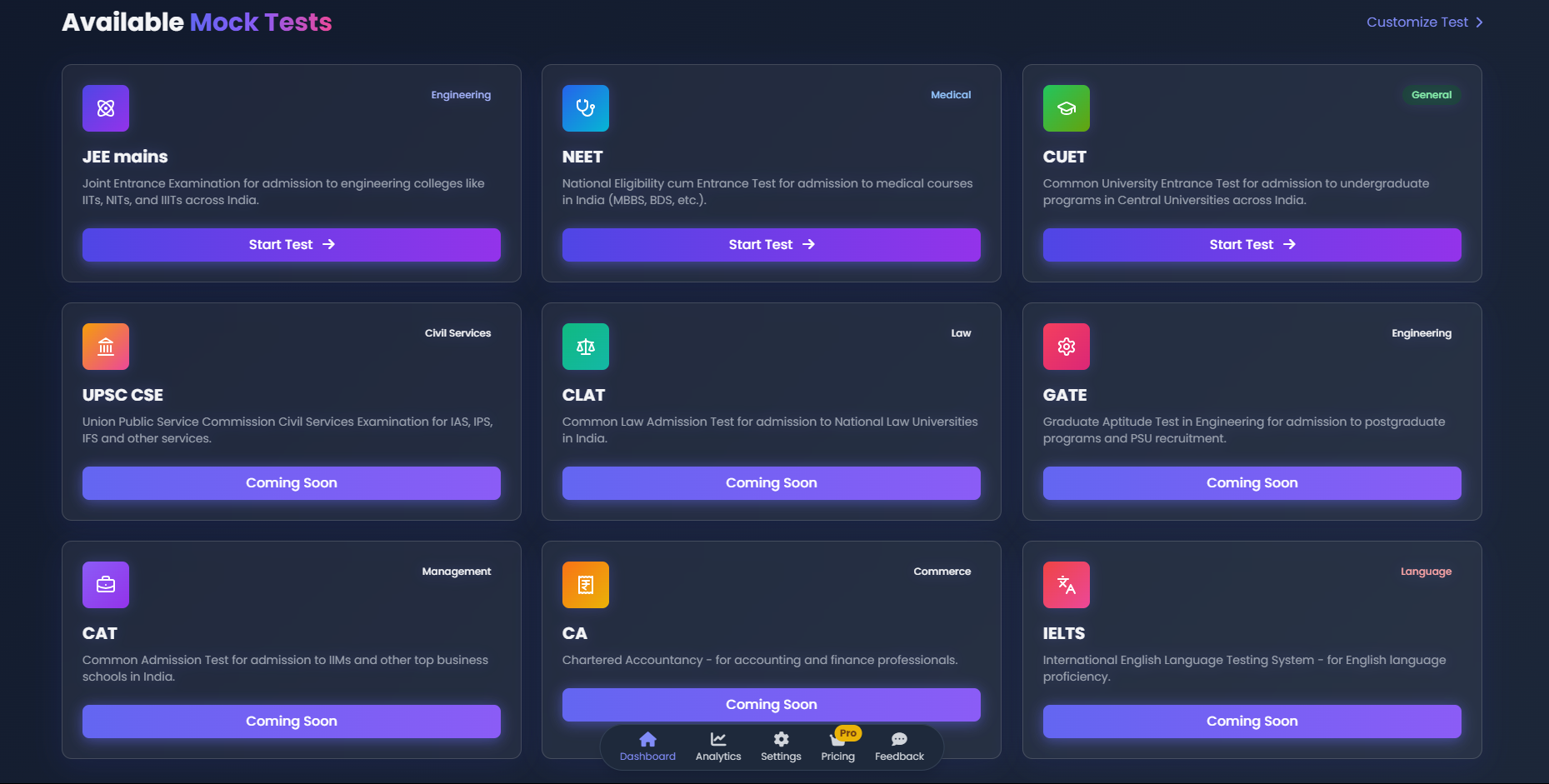This screenshot has width=1549, height=784.
Task: Click the 'Graduate Aptitude Test' description
Action: point(1244,430)
